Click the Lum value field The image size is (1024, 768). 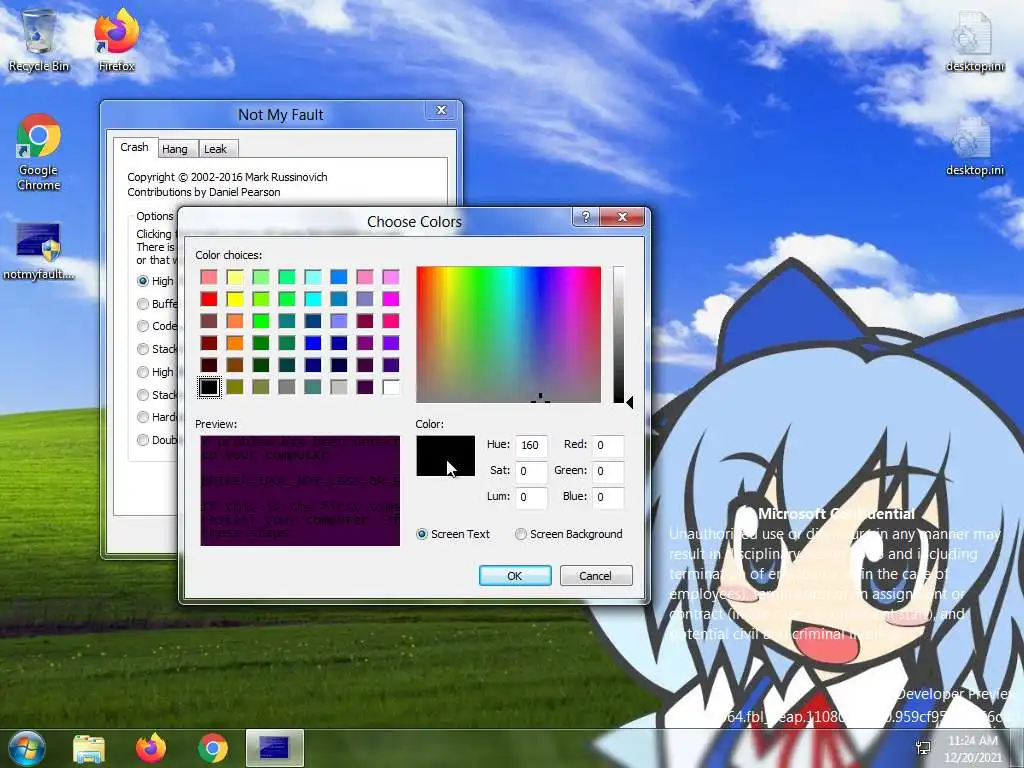[x=530, y=497]
